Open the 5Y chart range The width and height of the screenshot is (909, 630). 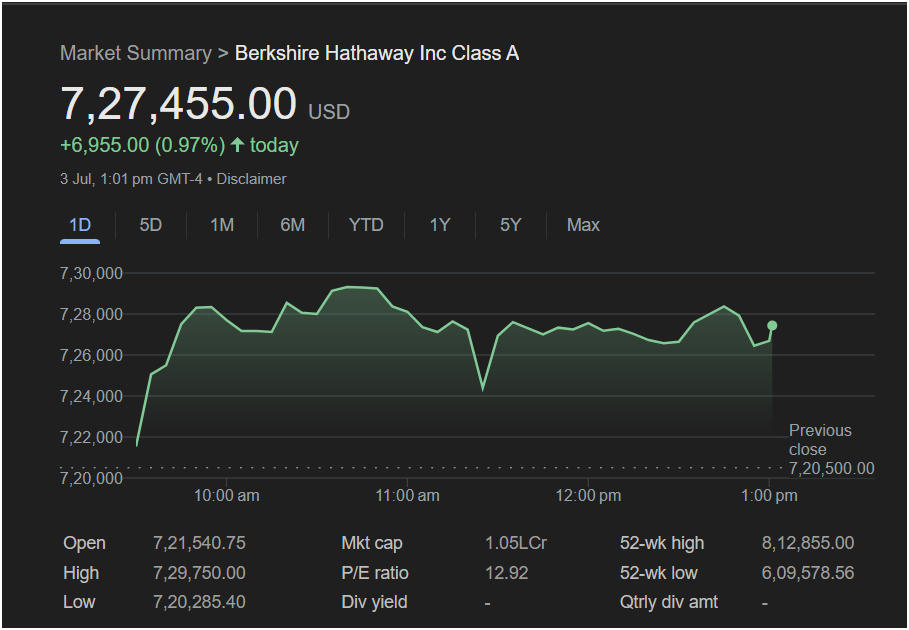[511, 225]
